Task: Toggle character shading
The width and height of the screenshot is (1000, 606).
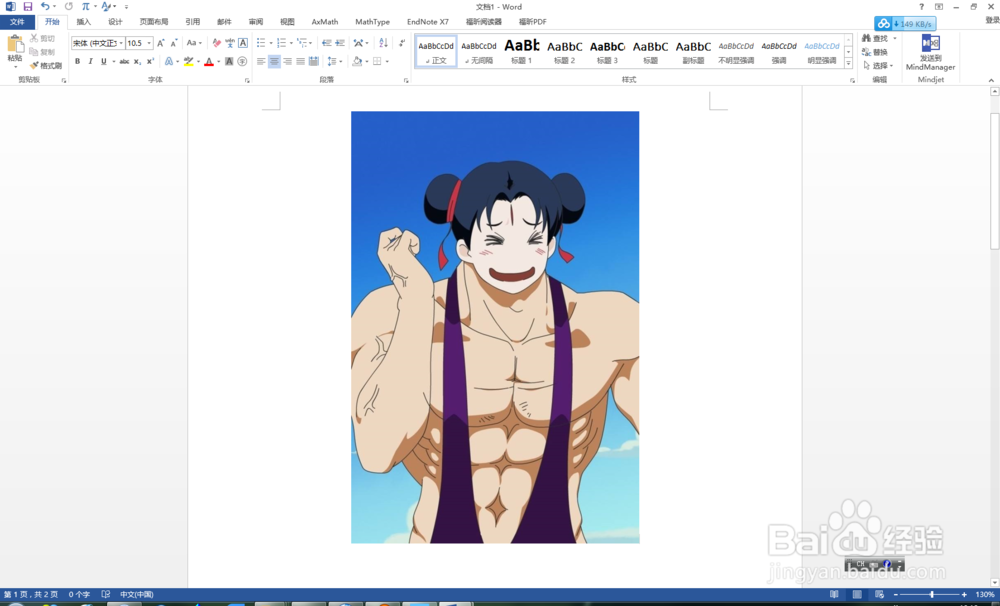Action: (229, 61)
